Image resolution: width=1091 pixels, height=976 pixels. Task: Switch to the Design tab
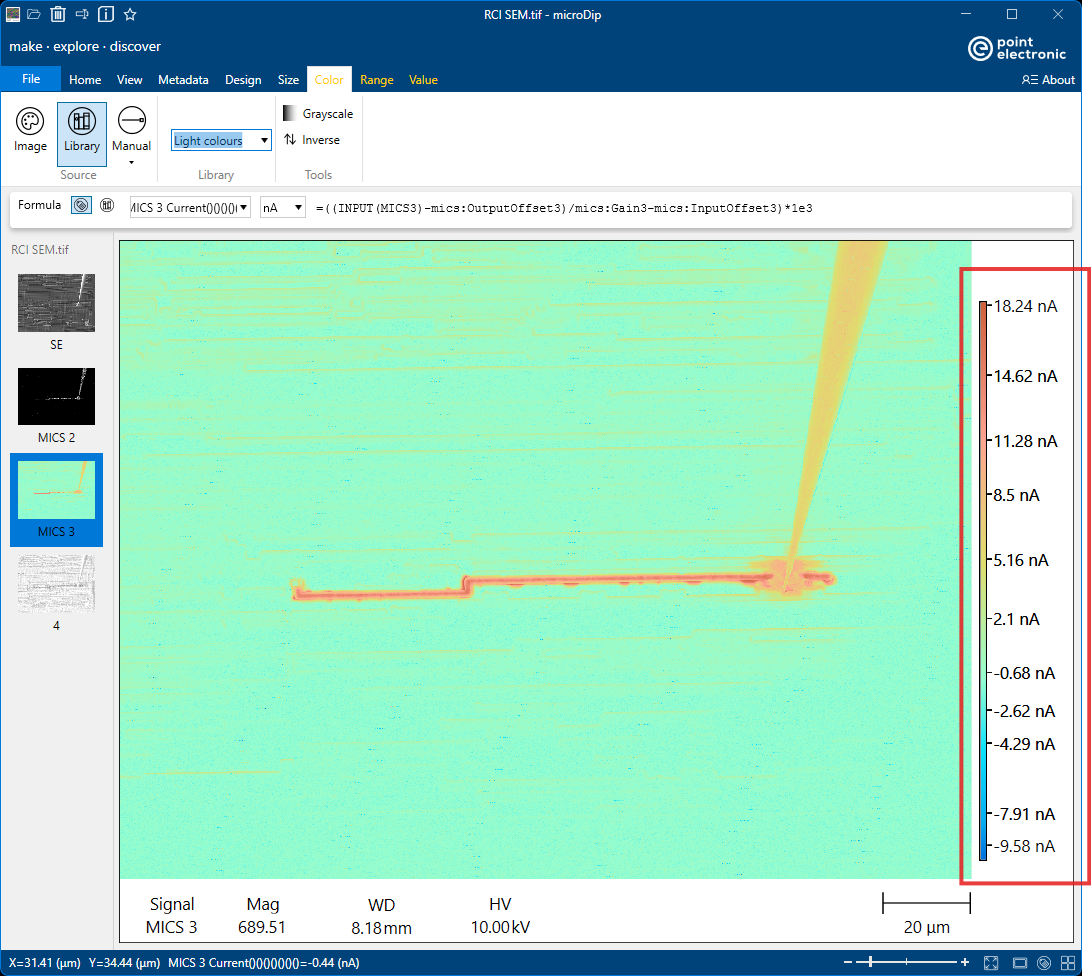[x=243, y=80]
